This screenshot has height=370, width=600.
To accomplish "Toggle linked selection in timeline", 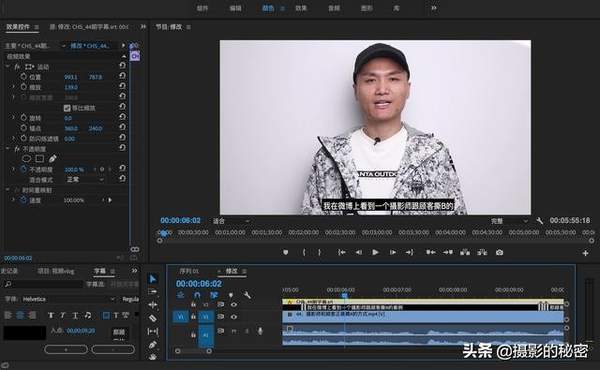I will (x=214, y=295).
